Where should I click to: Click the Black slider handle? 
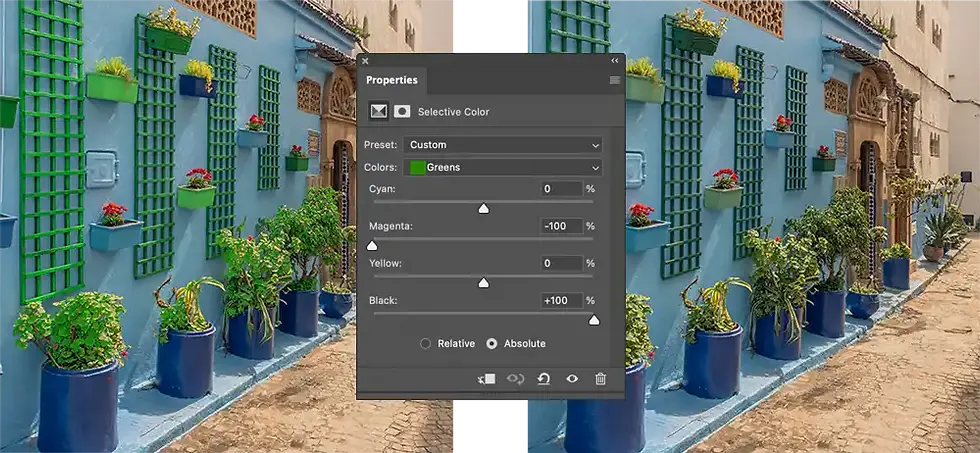[x=594, y=320]
